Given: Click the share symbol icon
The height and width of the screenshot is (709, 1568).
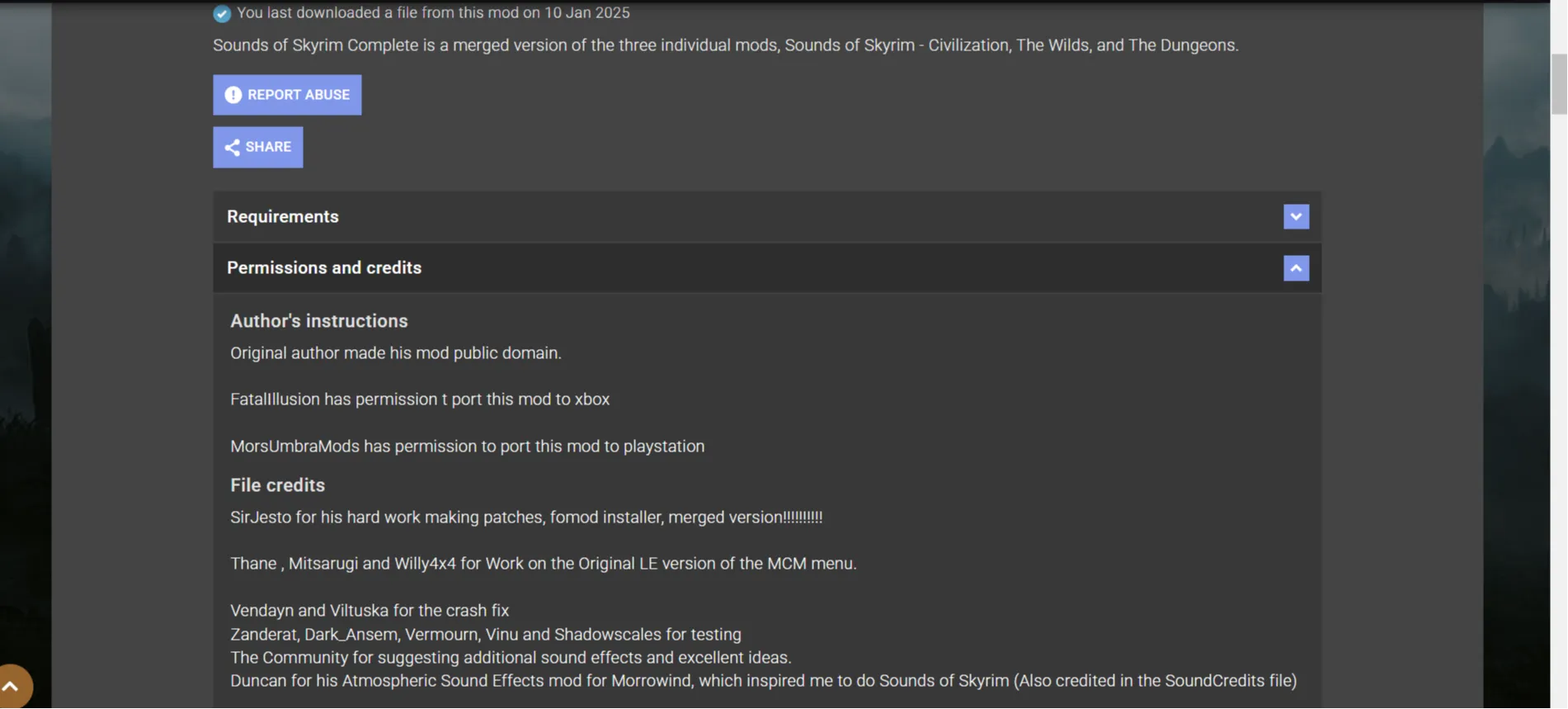Looking at the screenshot, I should click(x=233, y=147).
